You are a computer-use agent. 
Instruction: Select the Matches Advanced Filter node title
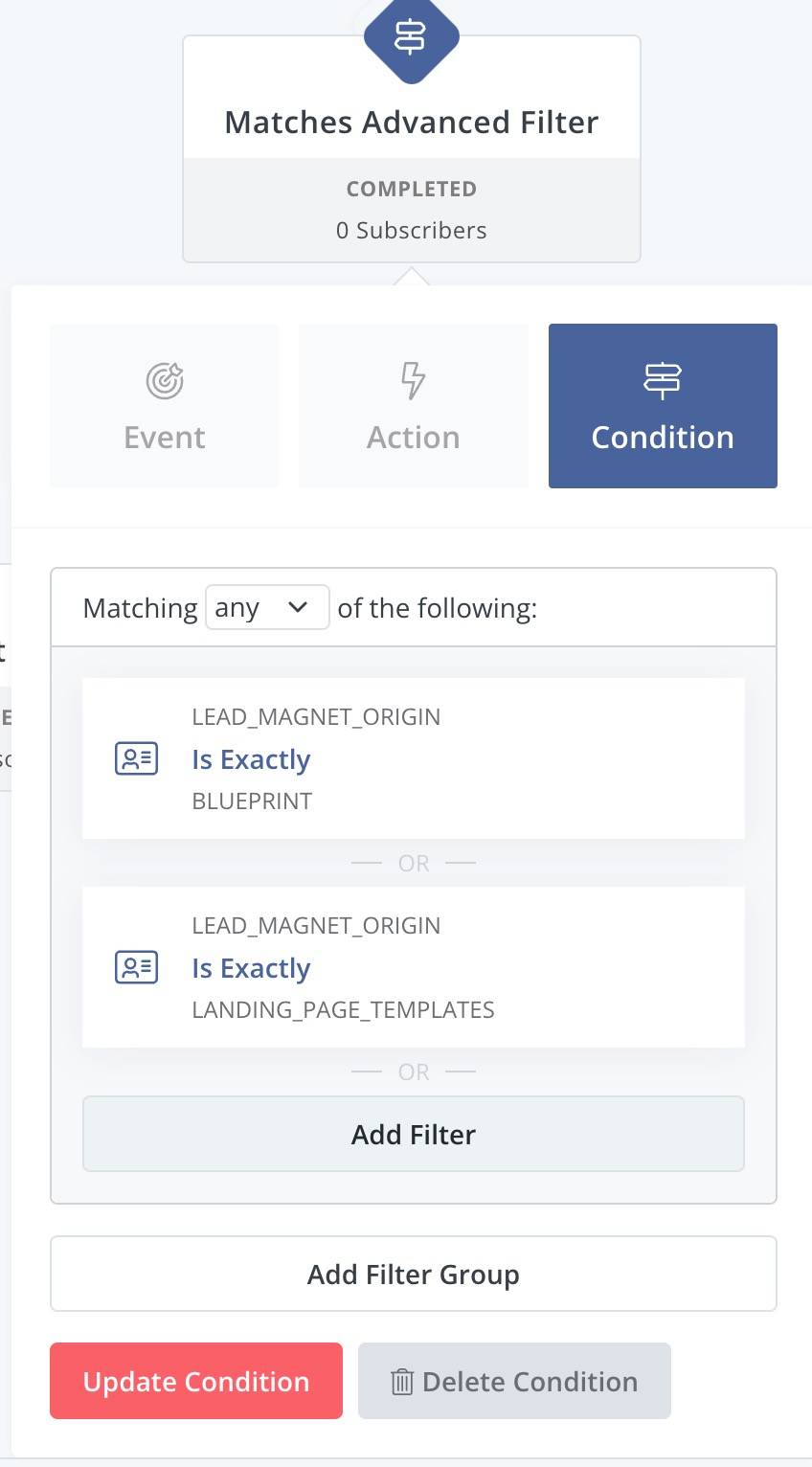coord(412,123)
